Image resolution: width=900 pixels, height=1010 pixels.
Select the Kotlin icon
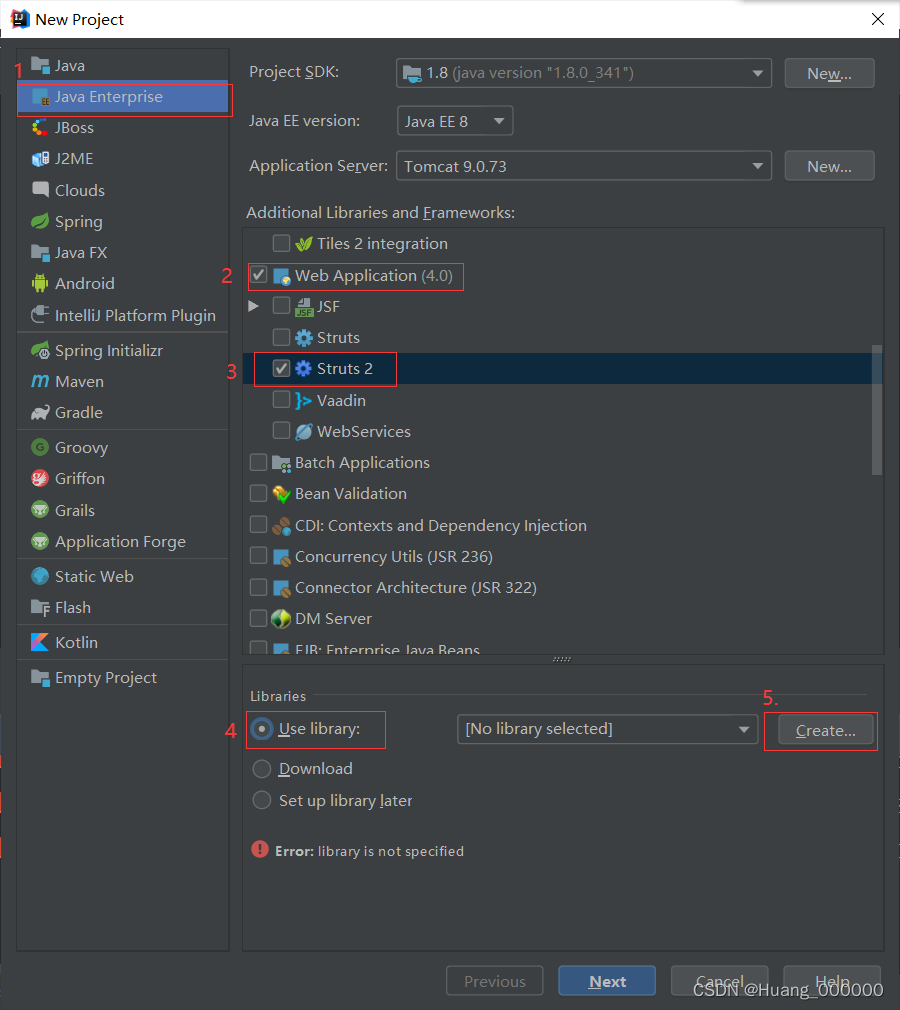(x=40, y=642)
